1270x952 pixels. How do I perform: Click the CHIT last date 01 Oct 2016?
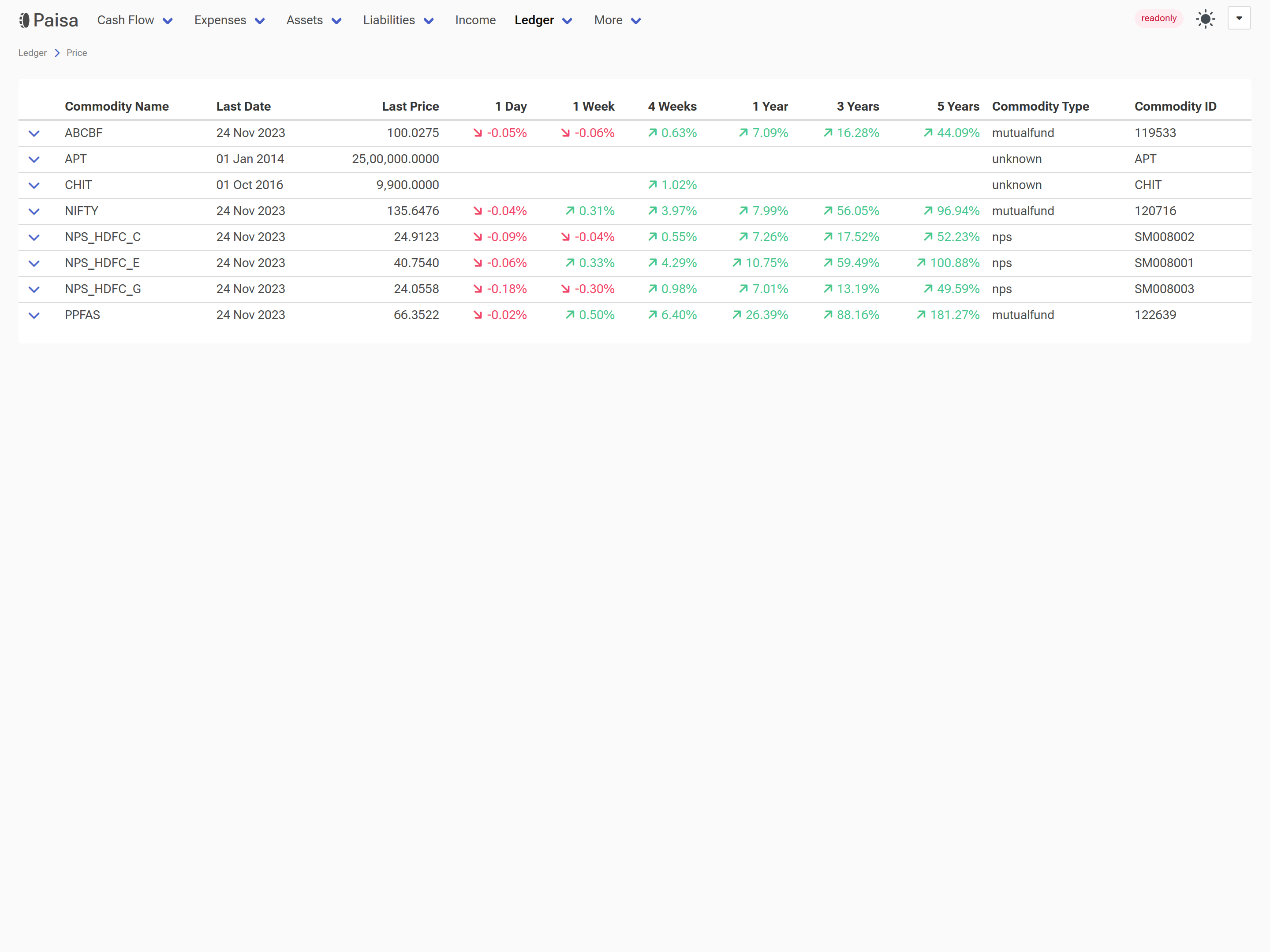[x=250, y=185]
